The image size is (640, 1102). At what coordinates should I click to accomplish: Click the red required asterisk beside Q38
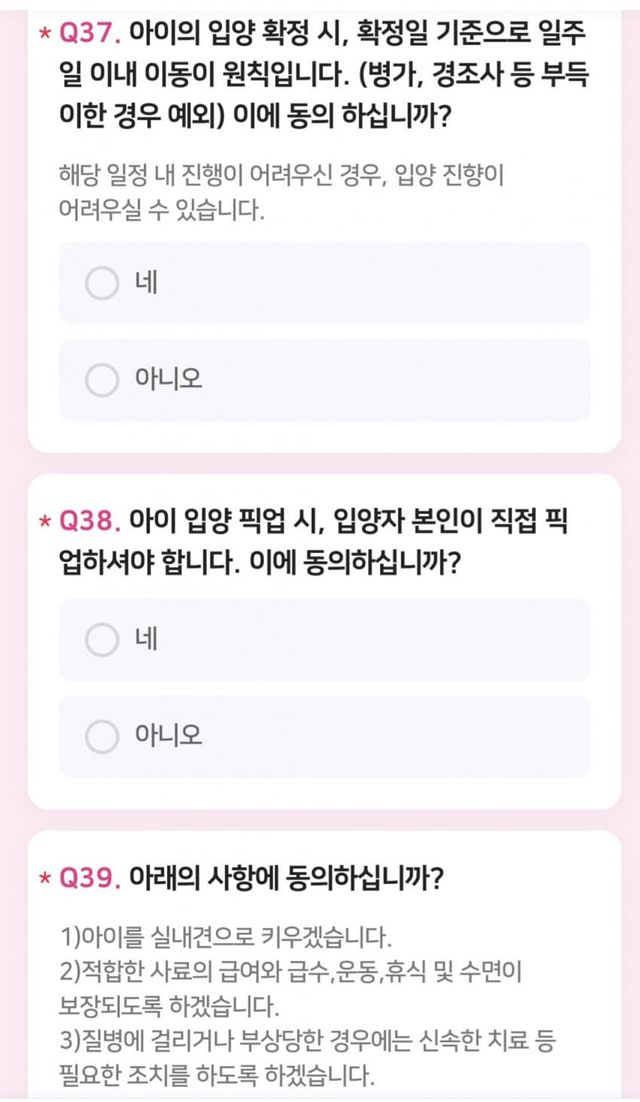[44, 522]
